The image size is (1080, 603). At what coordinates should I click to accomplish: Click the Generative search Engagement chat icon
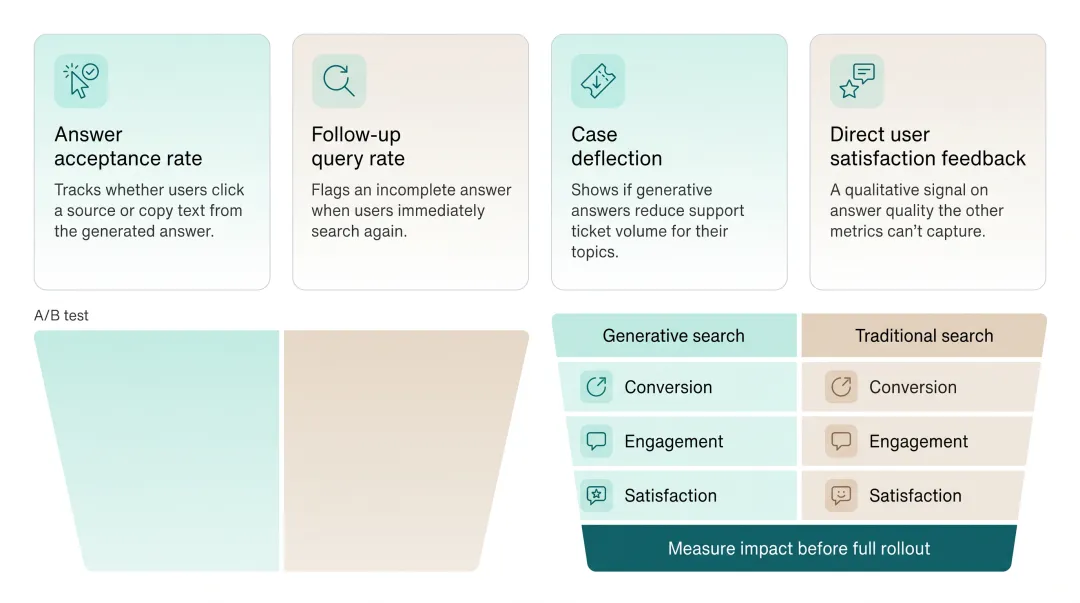tap(596, 441)
